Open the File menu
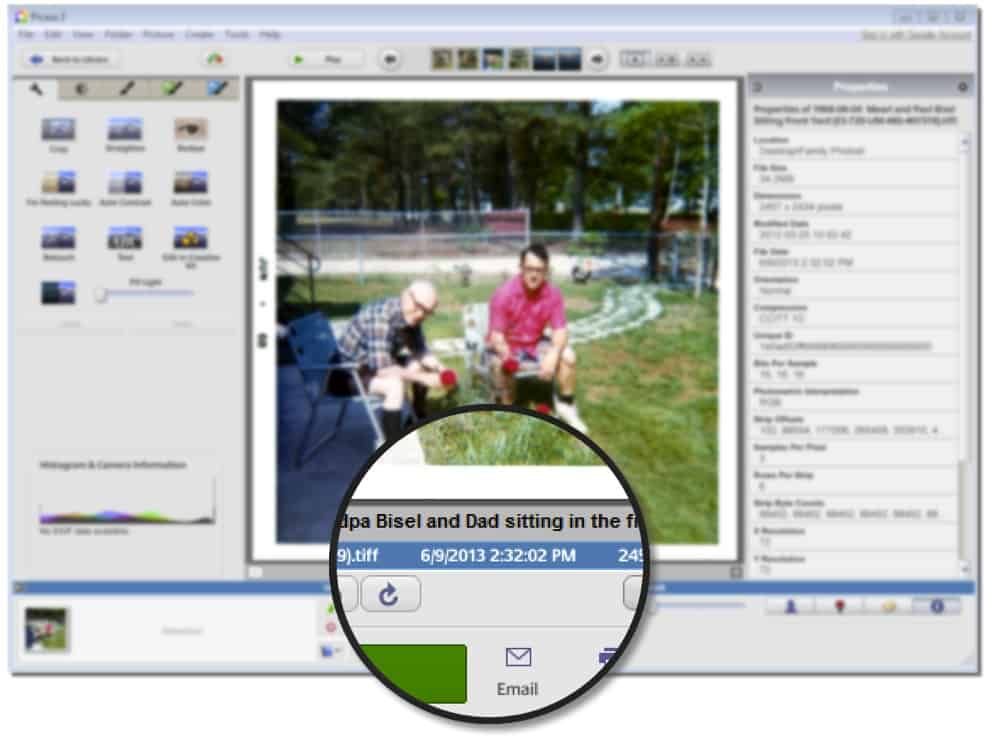Image resolution: width=984 pixels, height=739 pixels. coord(25,35)
